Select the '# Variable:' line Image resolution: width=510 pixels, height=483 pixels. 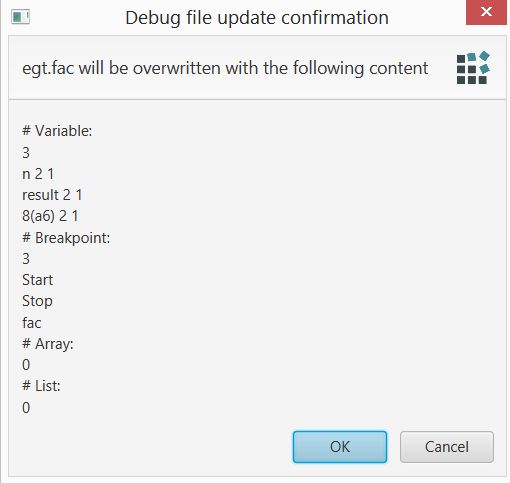point(57,131)
